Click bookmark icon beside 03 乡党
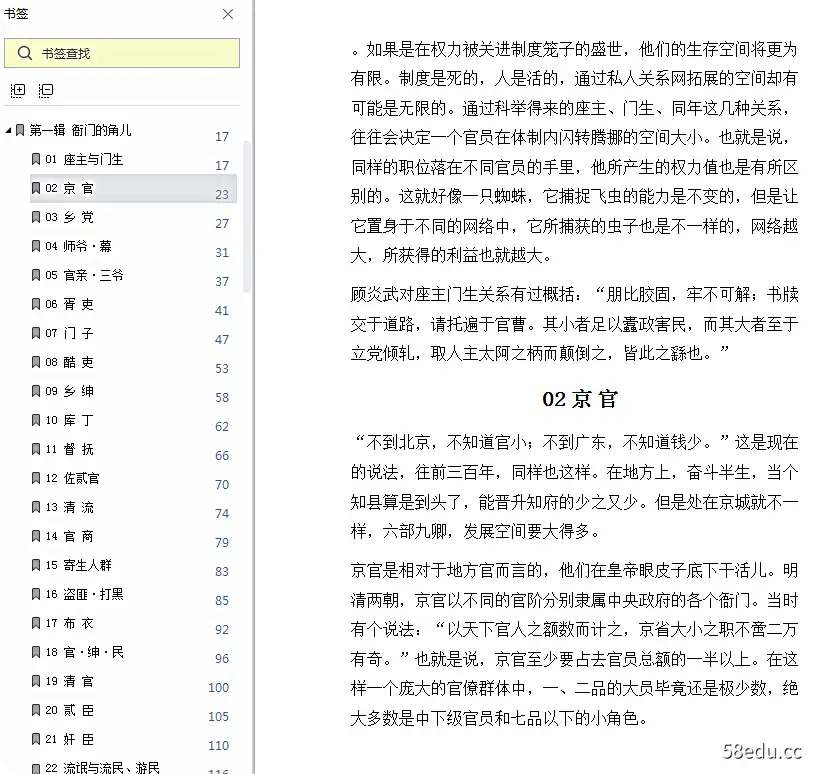The image size is (817, 774). (x=36, y=217)
